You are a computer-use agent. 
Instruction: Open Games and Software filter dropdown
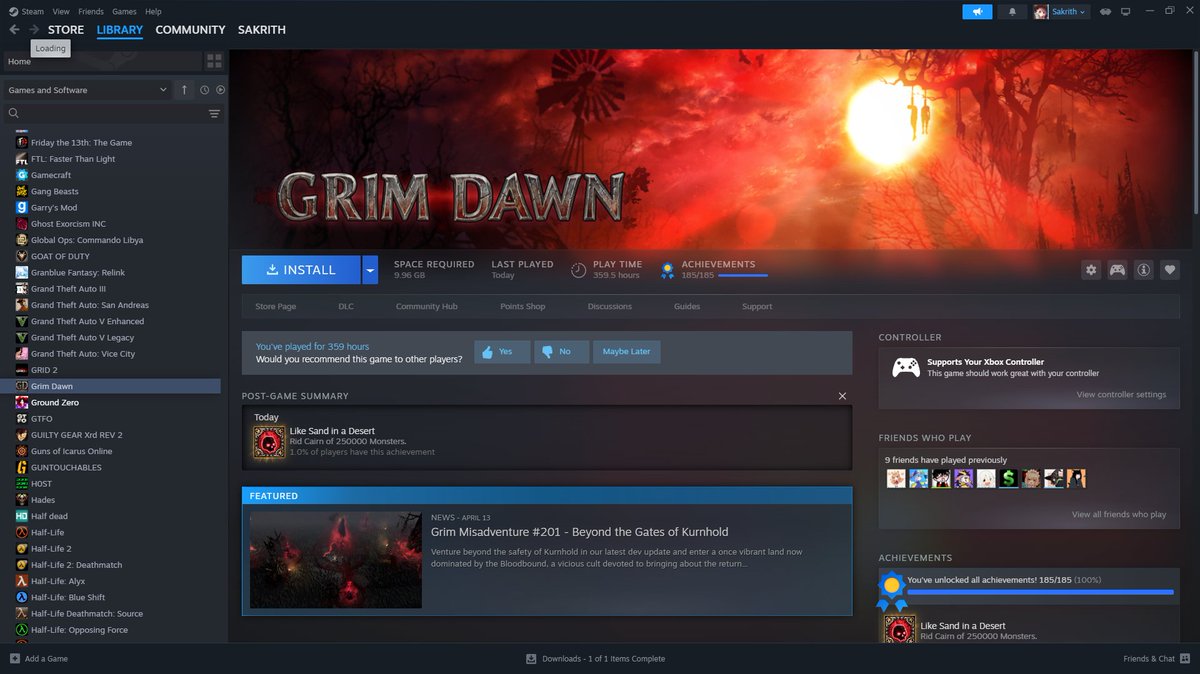point(88,90)
